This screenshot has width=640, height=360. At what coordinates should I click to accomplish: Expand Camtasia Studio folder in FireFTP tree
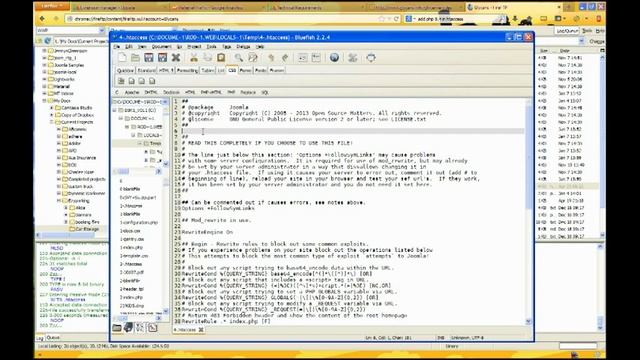(x=52, y=108)
